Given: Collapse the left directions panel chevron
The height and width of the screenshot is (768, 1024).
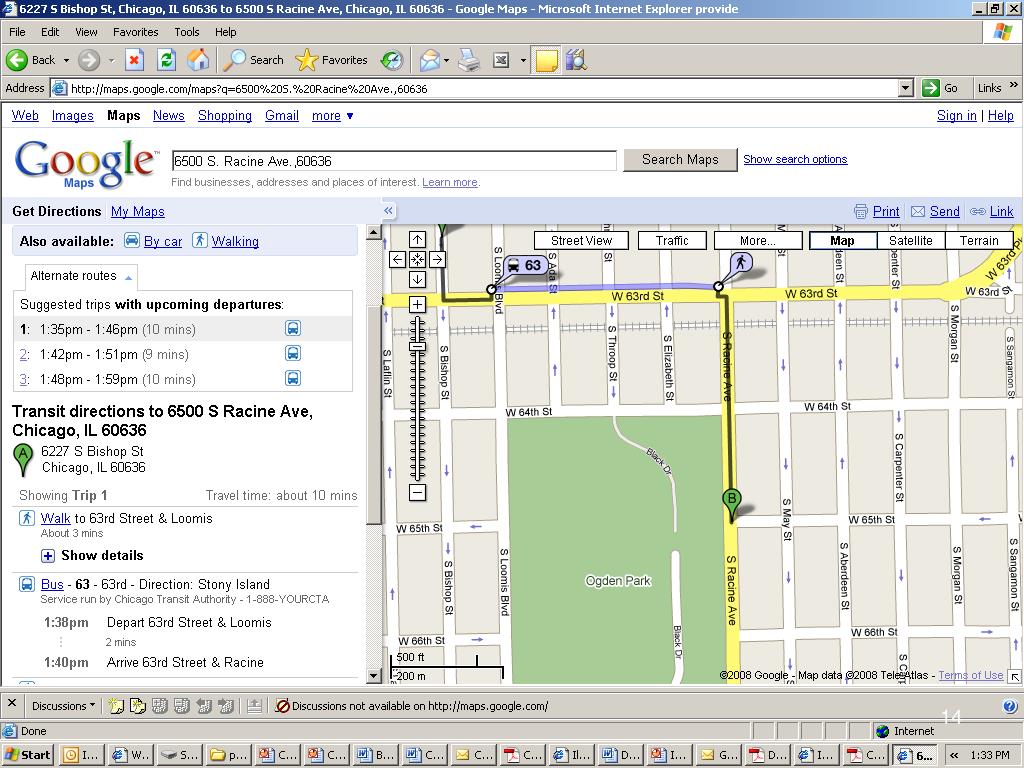Looking at the screenshot, I should (x=388, y=210).
